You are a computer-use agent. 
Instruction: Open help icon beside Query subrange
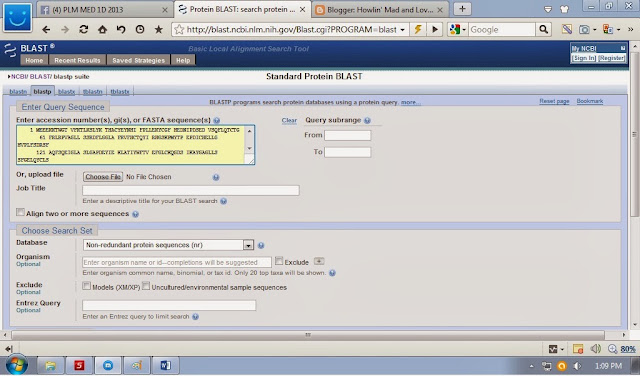tap(367, 120)
